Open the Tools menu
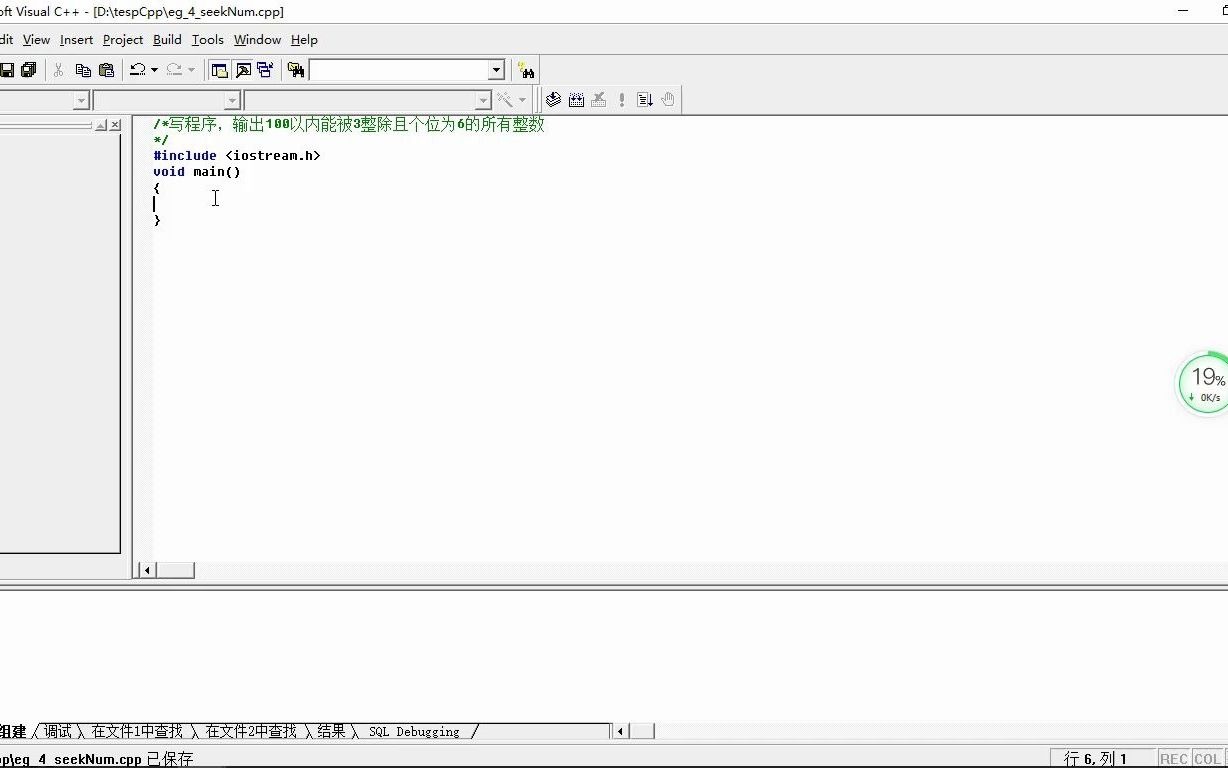Screen dimensions: 1228x768 coord(207,40)
